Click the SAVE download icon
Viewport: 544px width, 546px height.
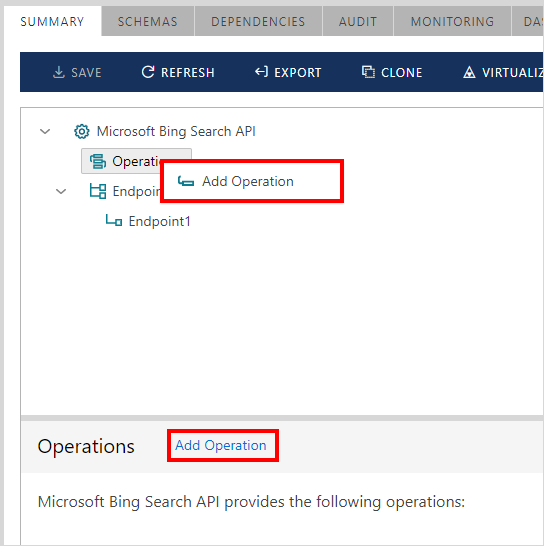point(59,72)
